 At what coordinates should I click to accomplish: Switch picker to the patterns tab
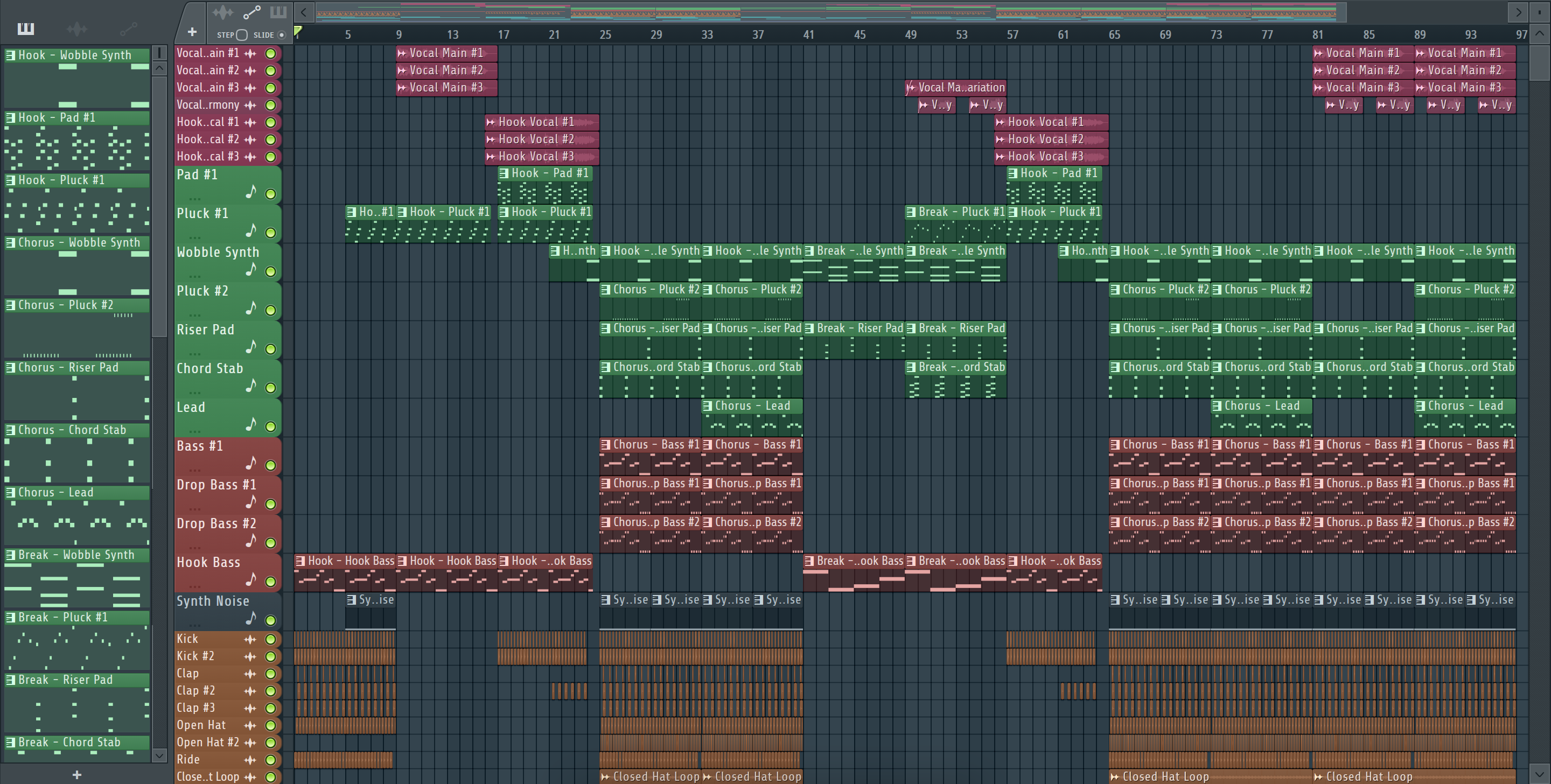point(25,29)
